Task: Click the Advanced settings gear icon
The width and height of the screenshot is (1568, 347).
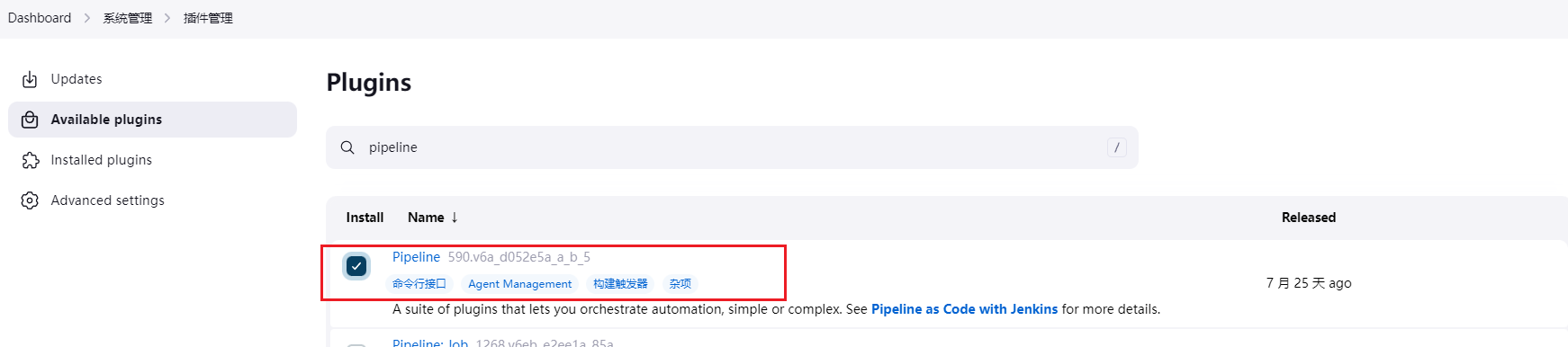Action: [x=30, y=200]
